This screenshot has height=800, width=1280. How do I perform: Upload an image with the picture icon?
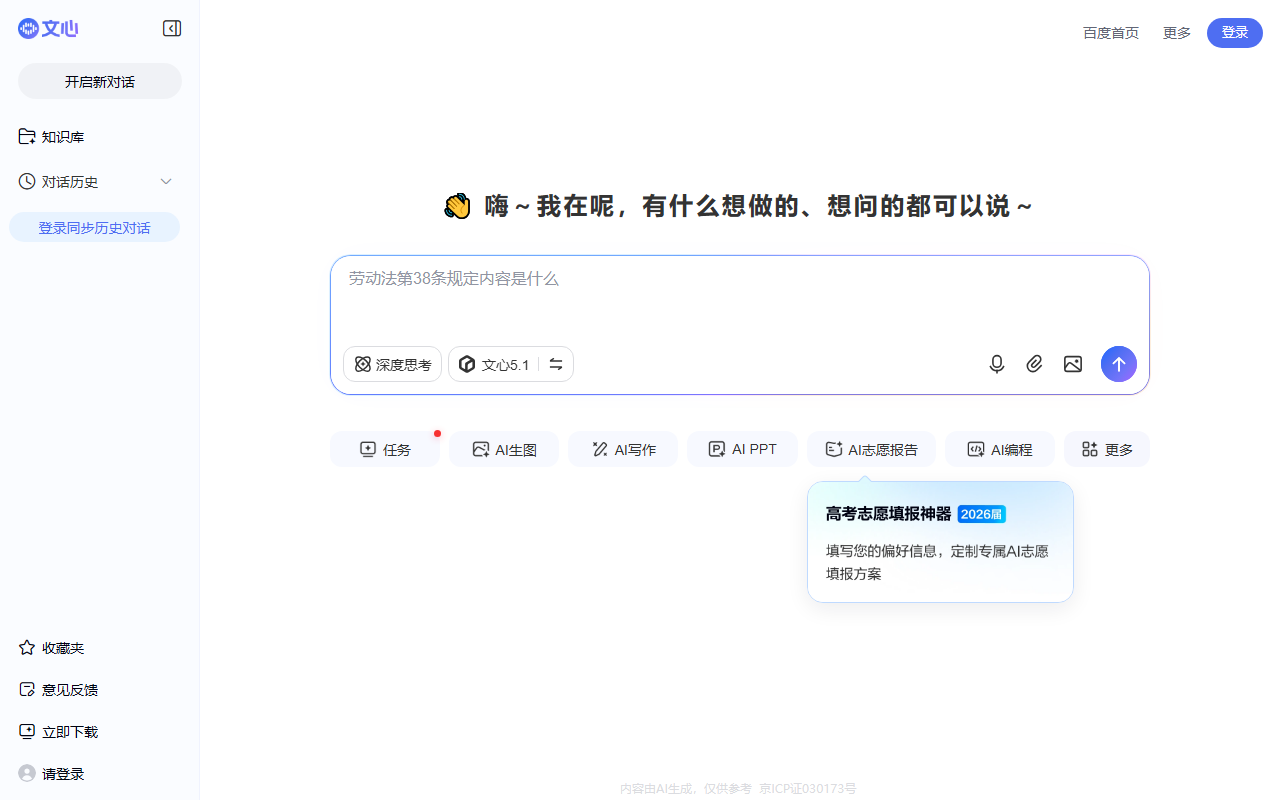[x=1073, y=364]
